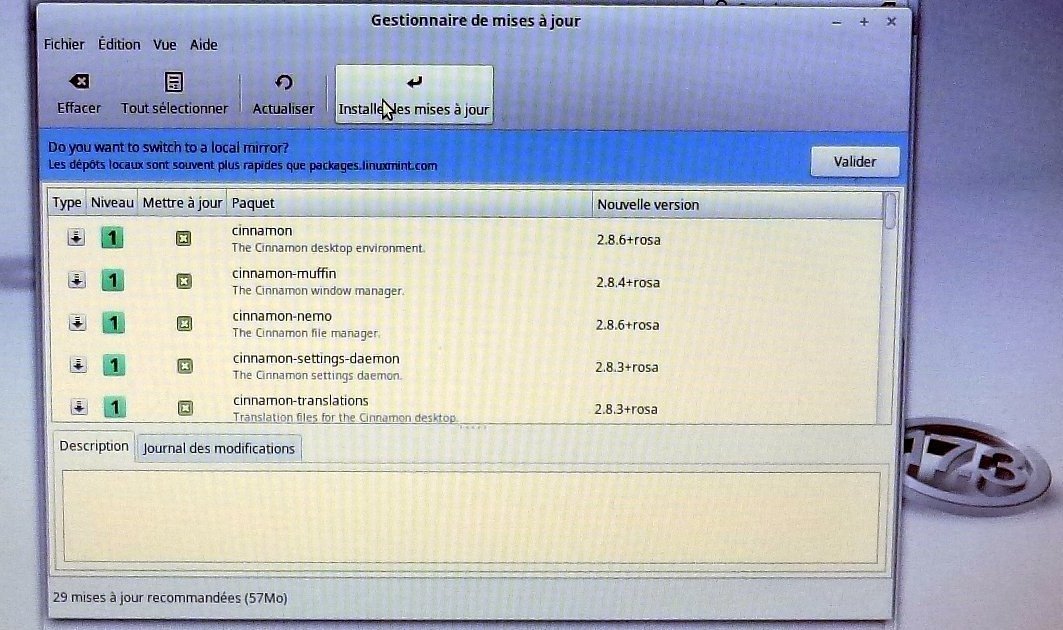
Task: Click the Actualiser refresh icon
Action: 283,83
